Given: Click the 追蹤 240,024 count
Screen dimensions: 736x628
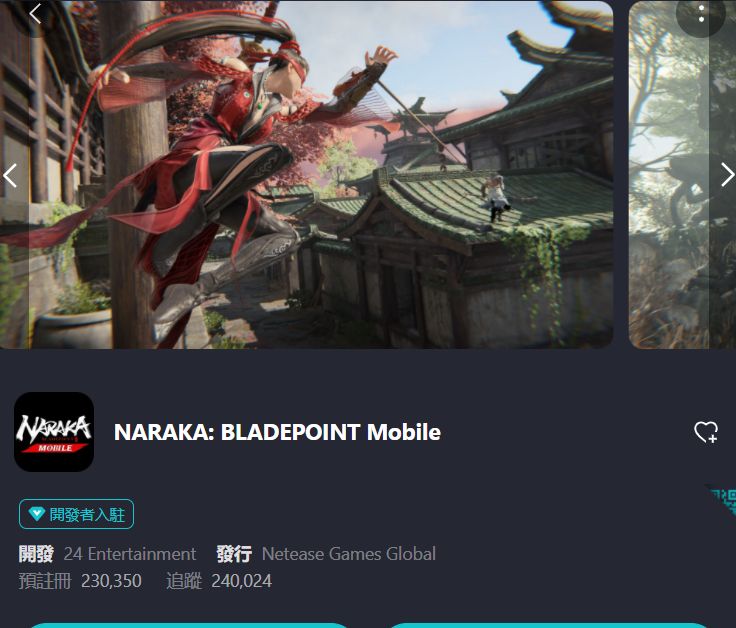Looking at the screenshot, I should tap(219, 581).
